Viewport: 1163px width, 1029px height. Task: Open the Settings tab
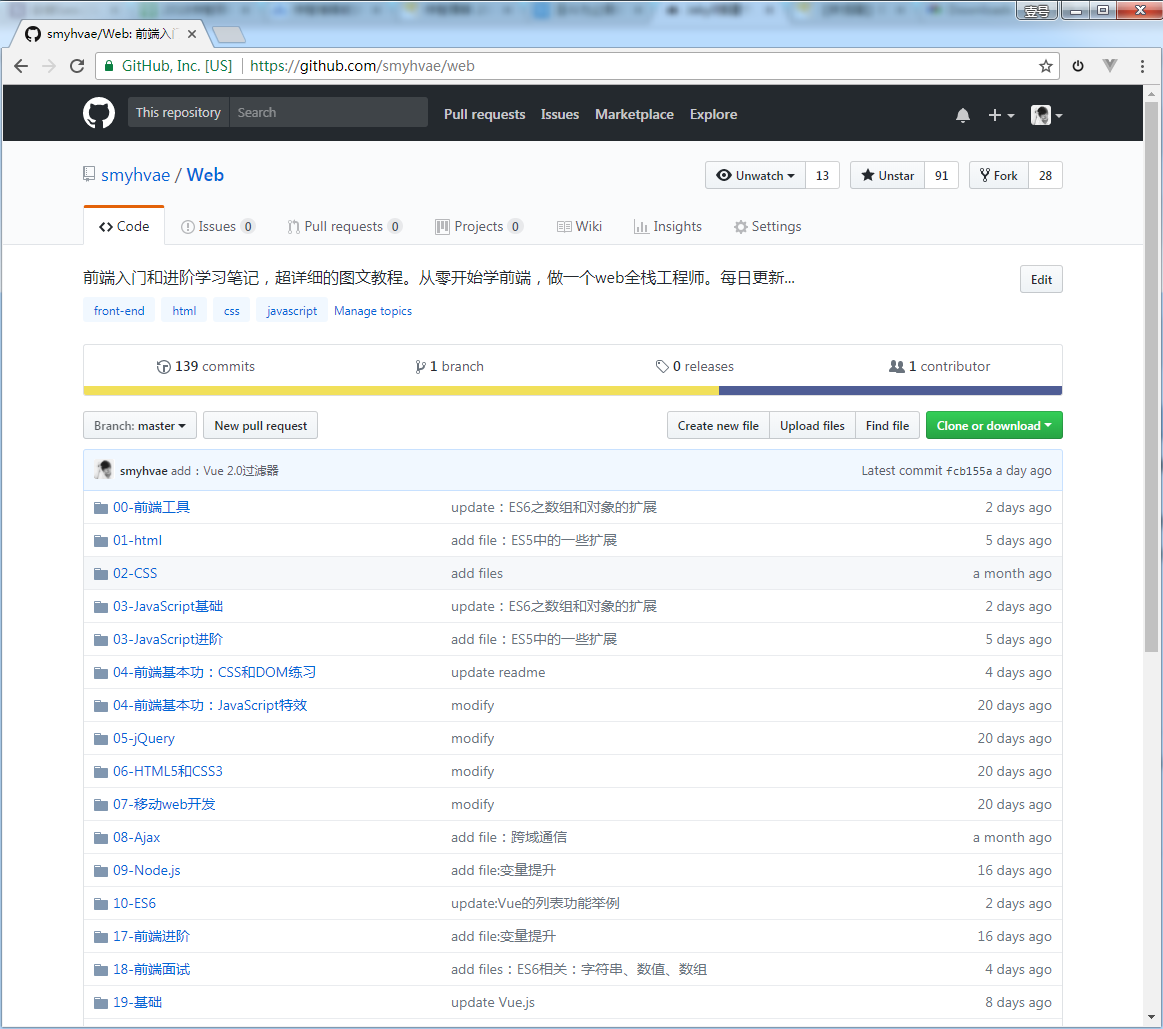click(x=767, y=226)
